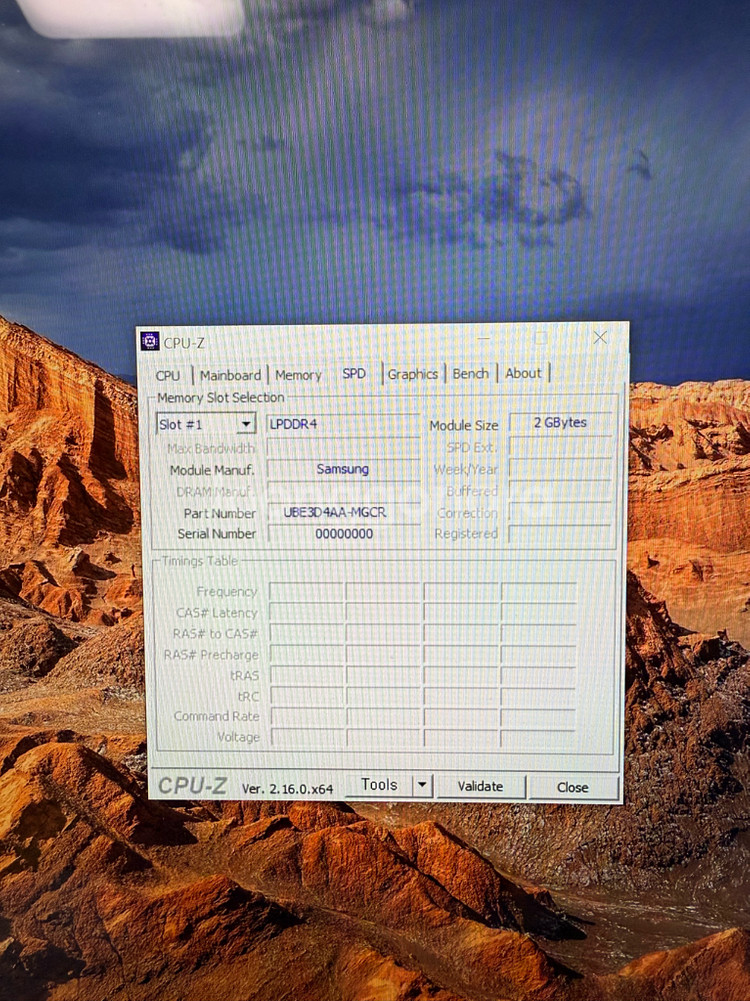Expand the Tools menu arrow
Image resolution: width=750 pixels, height=1001 pixels.
tap(423, 786)
